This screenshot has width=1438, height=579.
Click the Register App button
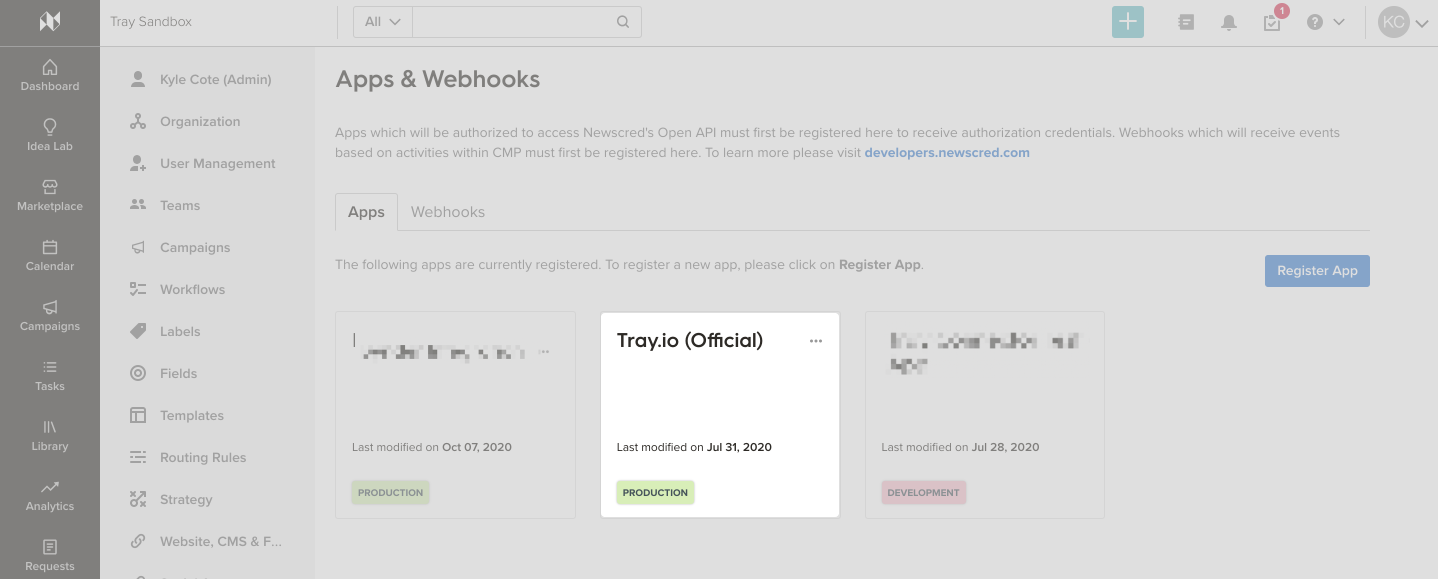click(1317, 270)
